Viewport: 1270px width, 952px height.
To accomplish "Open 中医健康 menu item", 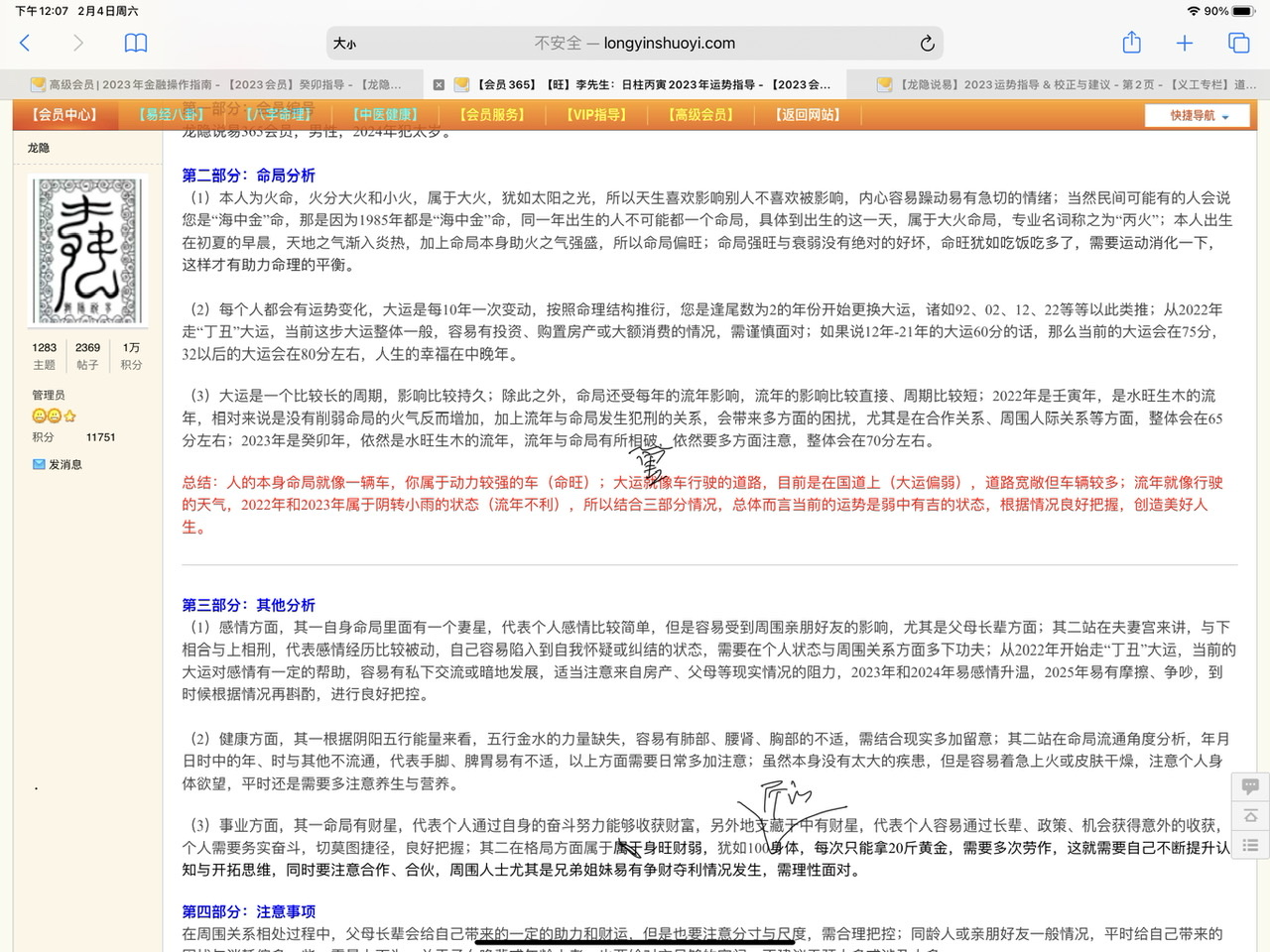I will pyautogui.click(x=385, y=115).
